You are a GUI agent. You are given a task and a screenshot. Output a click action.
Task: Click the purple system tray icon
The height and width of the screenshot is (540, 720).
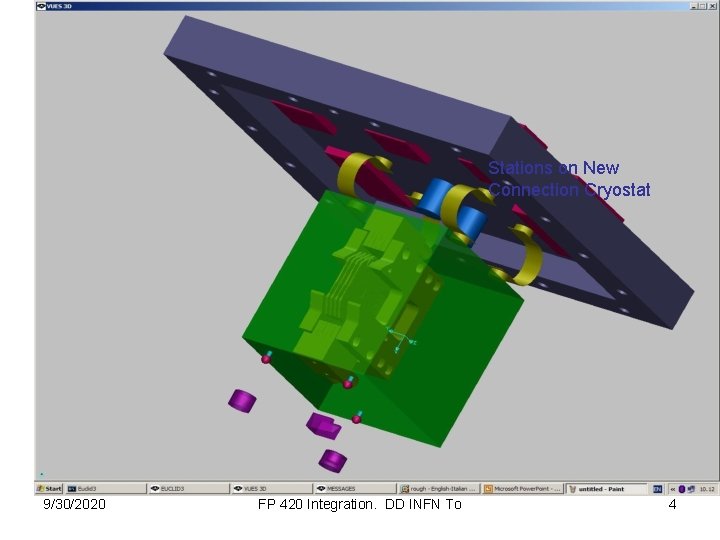[x=682, y=489]
